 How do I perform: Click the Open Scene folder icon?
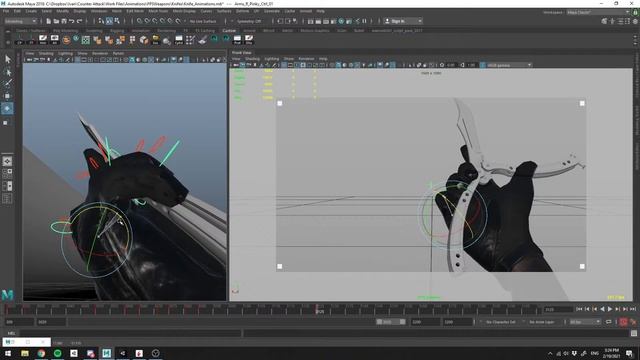click(x=56, y=21)
